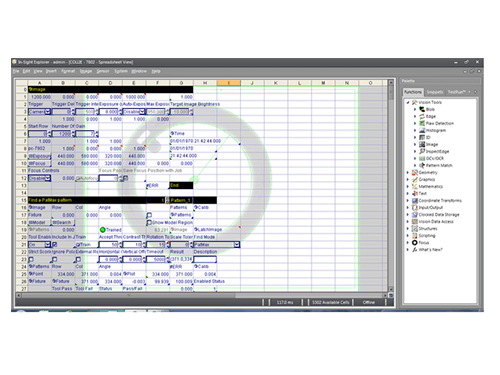
Task: Choose the Histogram tool icon
Action: [422, 130]
